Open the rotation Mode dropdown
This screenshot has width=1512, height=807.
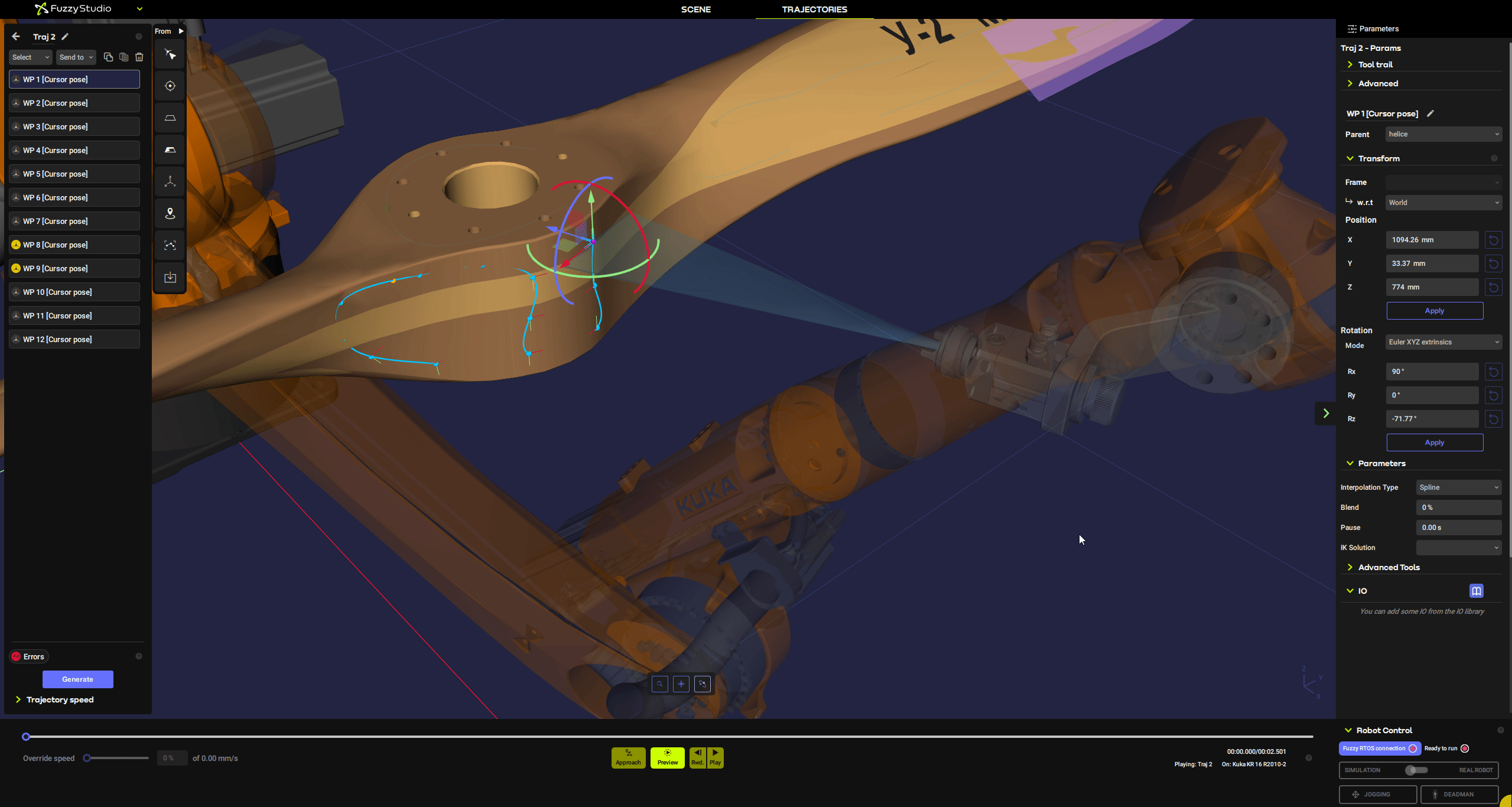1443,342
